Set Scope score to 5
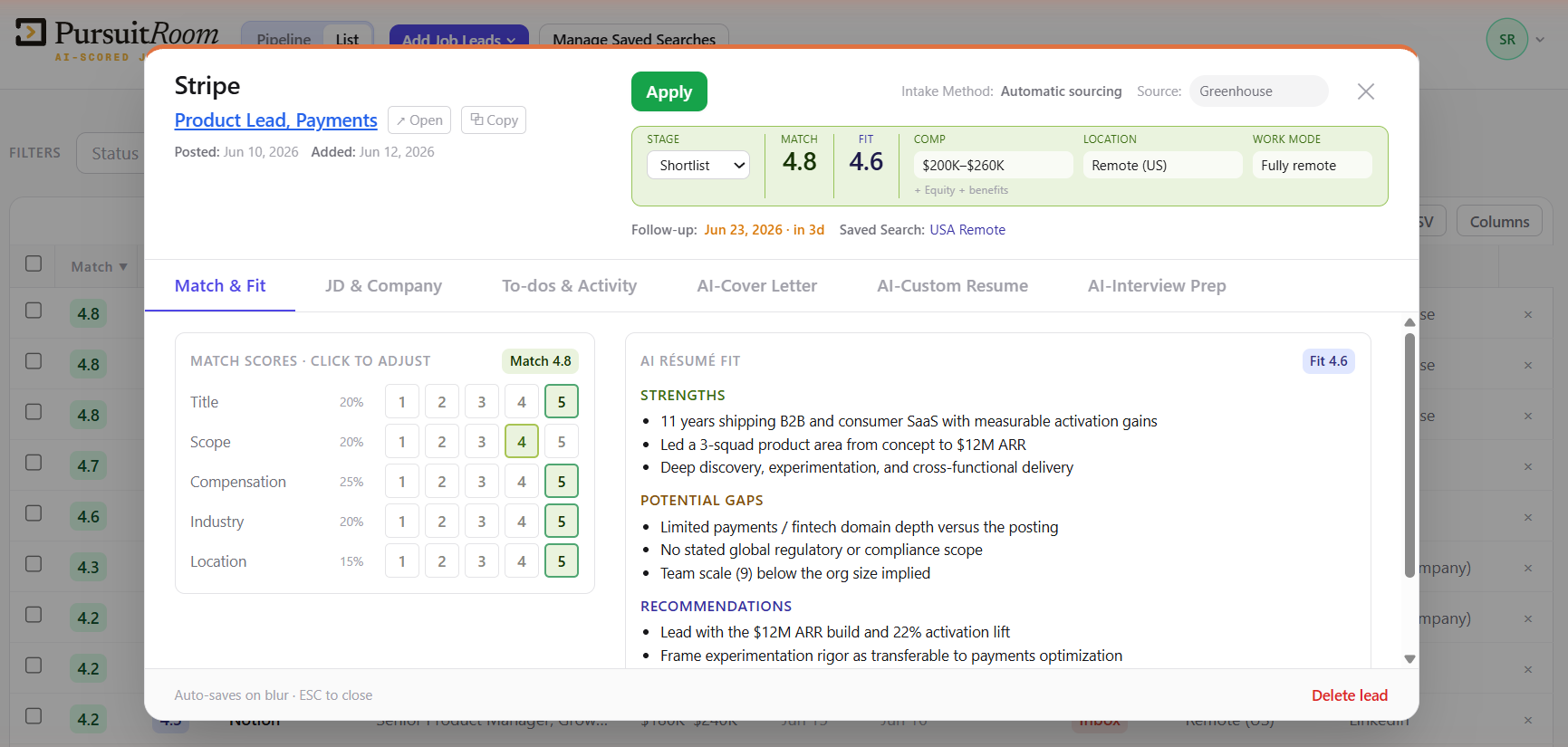Screen dimensions: 1568x747 click(x=562, y=442)
